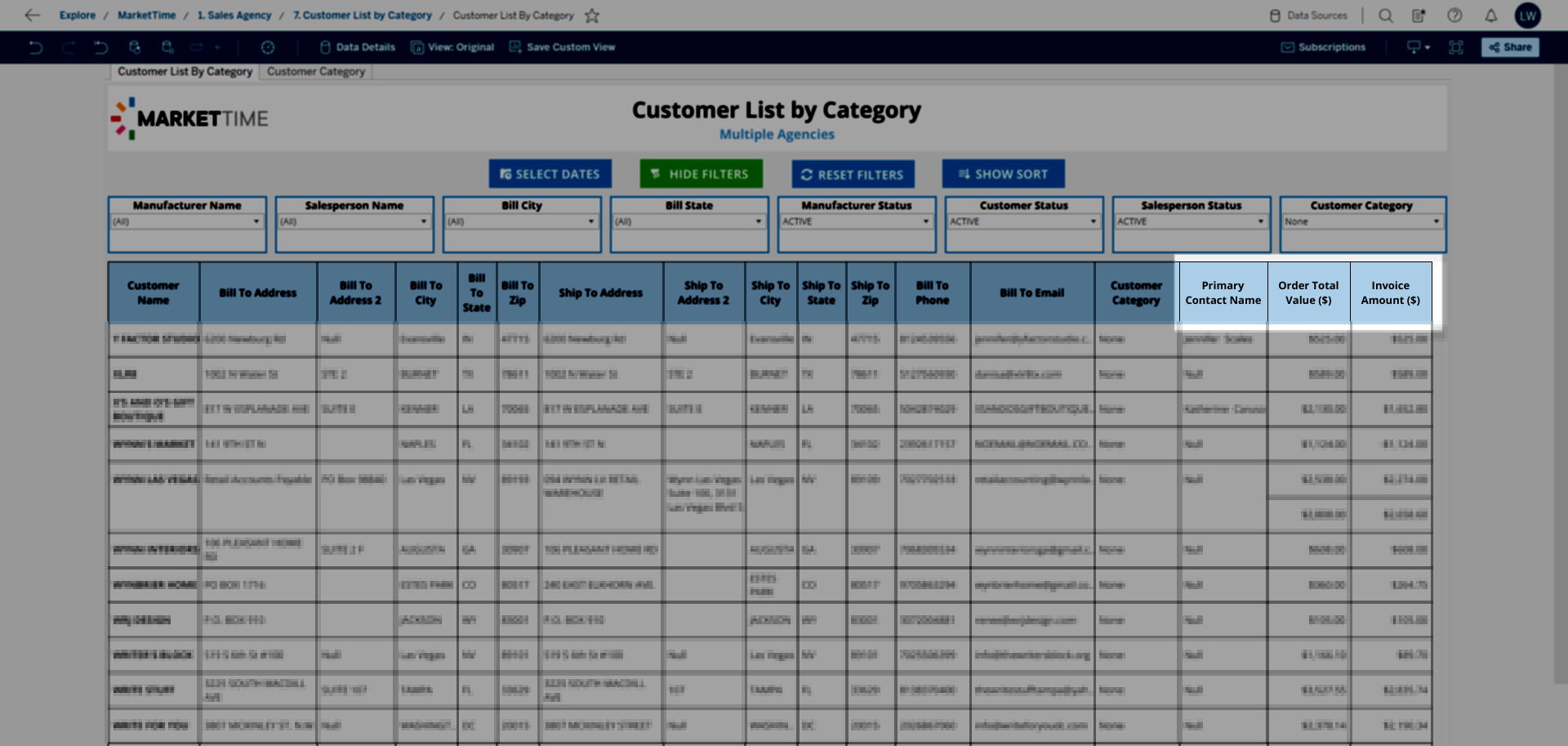The height and width of the screenshot is (746, 1568).
Task: Expand the Customer Status filter dropdown
Action: [x=1024, y=221]
